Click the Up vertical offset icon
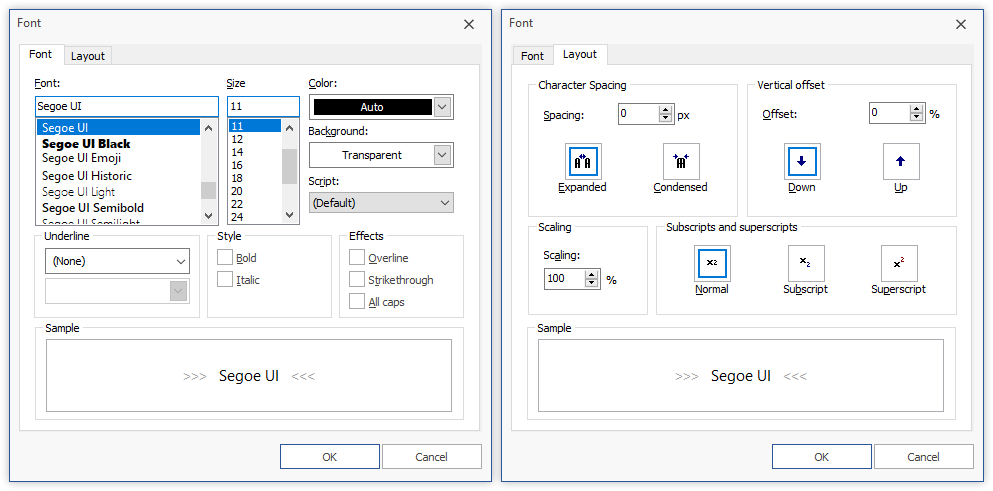 (x=901, y=162)
